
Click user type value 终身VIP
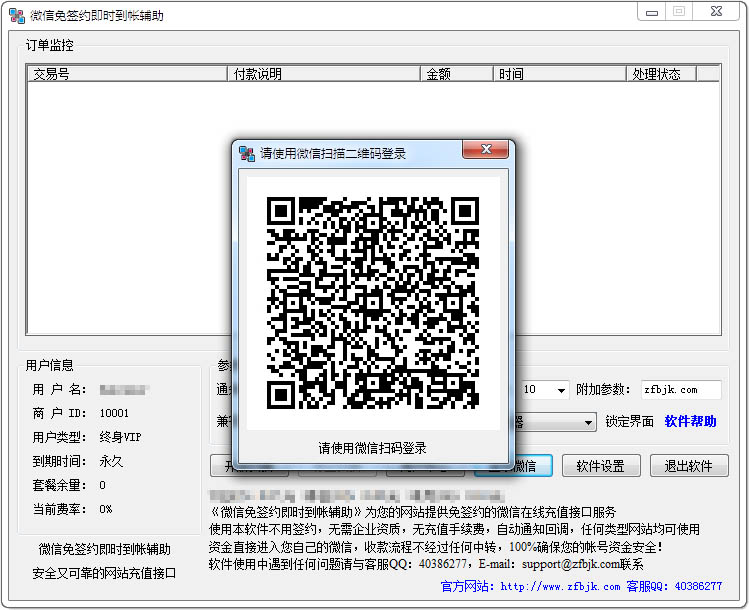pyautogui.click(x=120, y=437)
